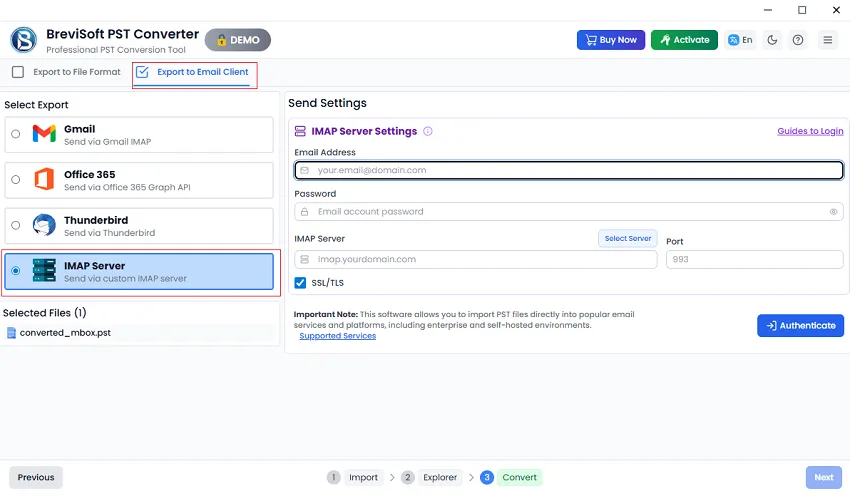Image resolution: width=850 pixels, height=496 pixels.
Task: Open help question mark icon
Action: [x=797, y=40]
